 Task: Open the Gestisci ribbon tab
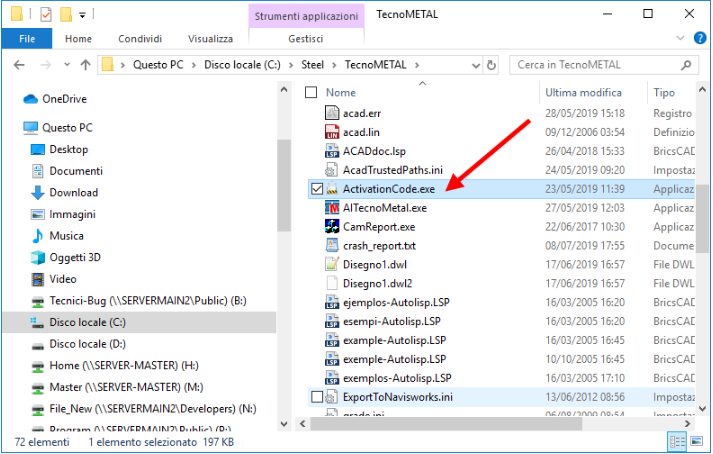(x=306, y=39)
